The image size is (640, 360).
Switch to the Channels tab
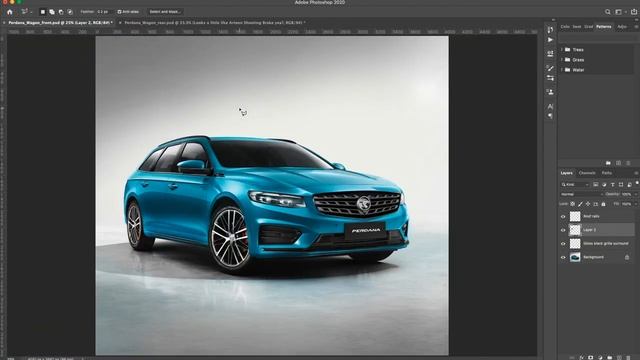[587, 173]
